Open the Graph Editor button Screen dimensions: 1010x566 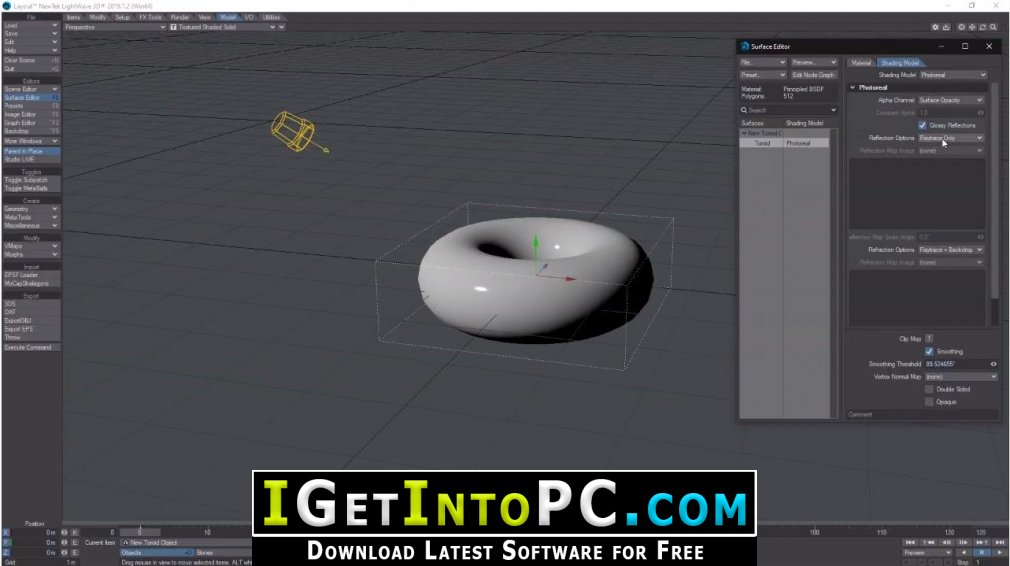click(x=31, y=122)
